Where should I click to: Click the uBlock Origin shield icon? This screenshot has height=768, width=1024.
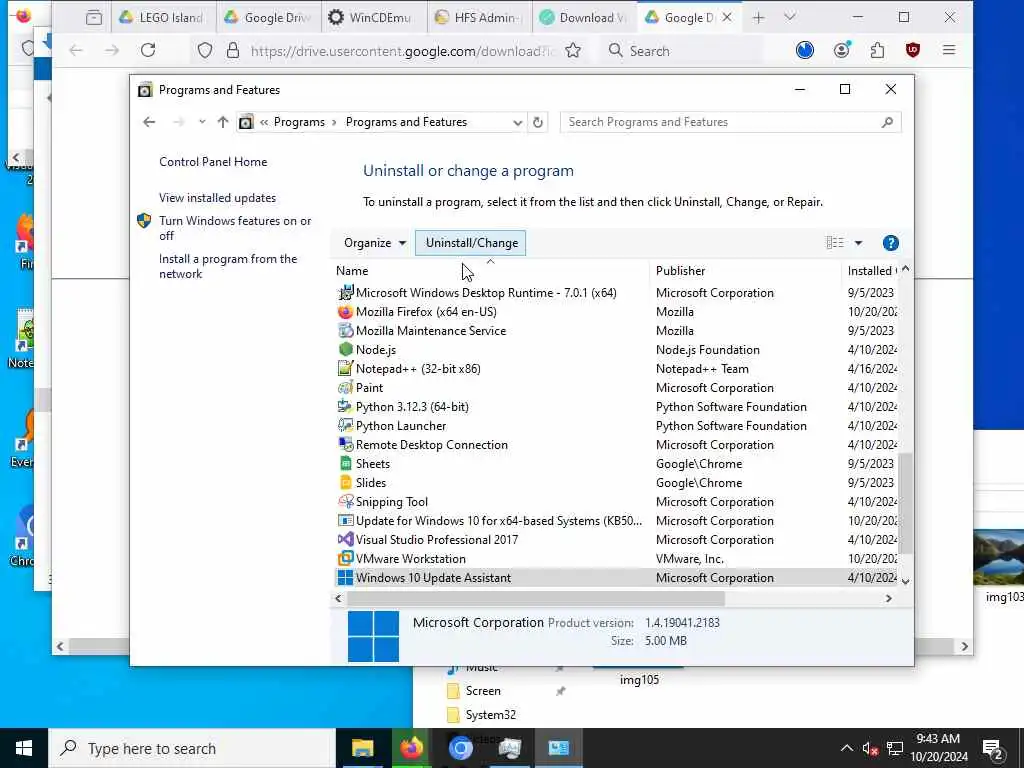point(912,50)
